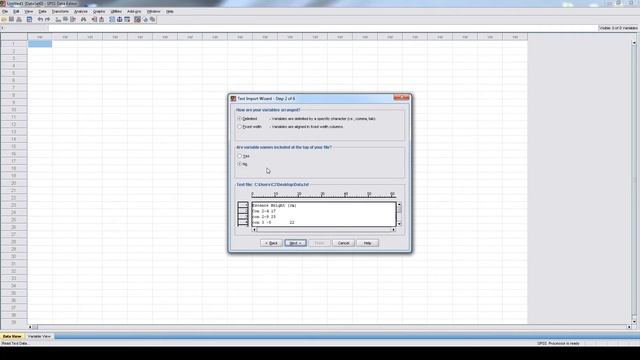Viewport: 640px width, 360px height.
Task: Click the Weight Cases scale icon
Action: pyautogui.click(x=120, y=19)
